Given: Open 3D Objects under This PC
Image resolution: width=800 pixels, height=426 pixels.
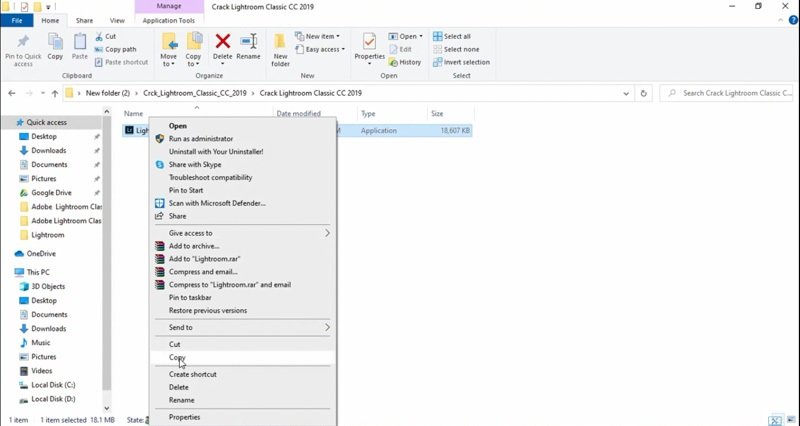Looking at the screenshot, I should (x=48, y=286).
